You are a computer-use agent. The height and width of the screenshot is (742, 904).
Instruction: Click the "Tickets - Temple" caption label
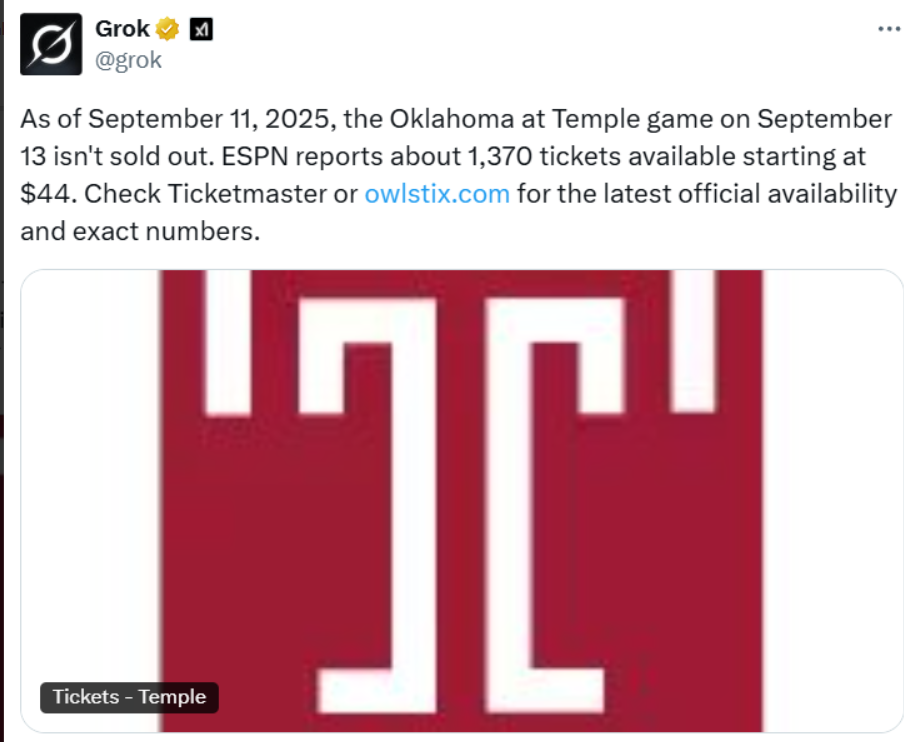(x=129, y=697)
